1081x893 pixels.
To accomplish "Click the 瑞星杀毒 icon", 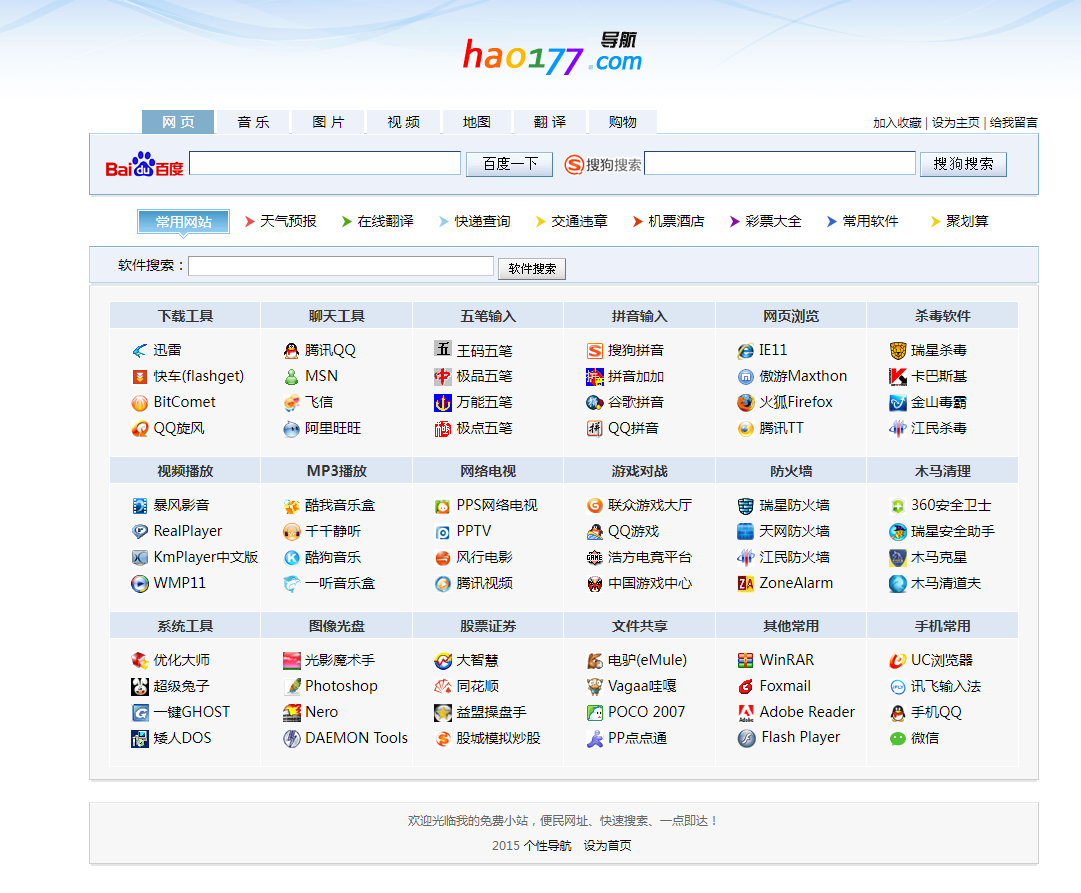I will (x=897, y=351).
